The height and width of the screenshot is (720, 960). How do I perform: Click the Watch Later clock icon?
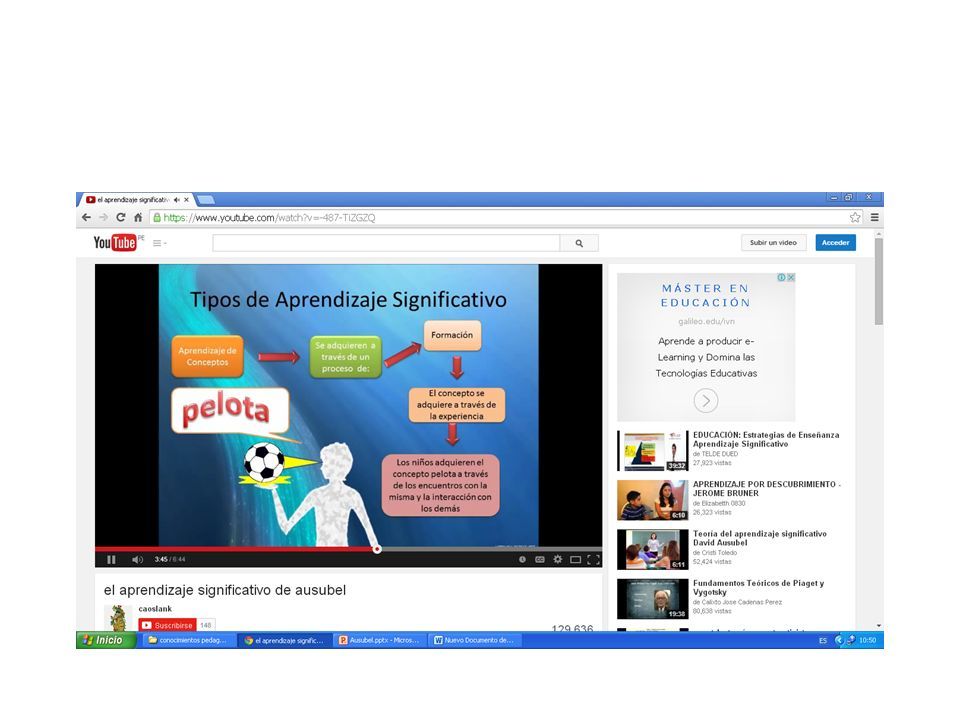coord(522,560)
